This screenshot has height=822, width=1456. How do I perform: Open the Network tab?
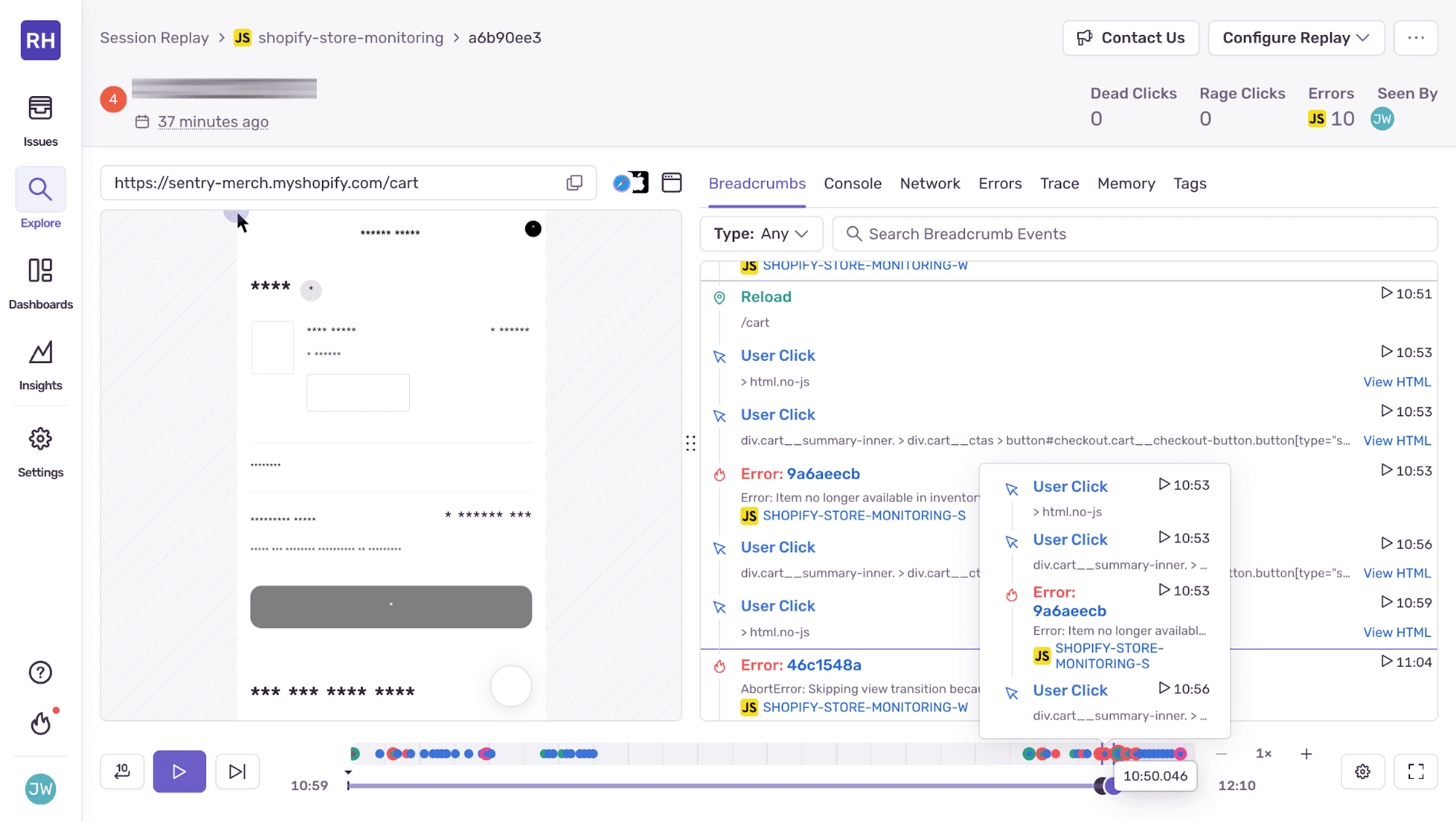pyautogui.click(x=930, y=183)
